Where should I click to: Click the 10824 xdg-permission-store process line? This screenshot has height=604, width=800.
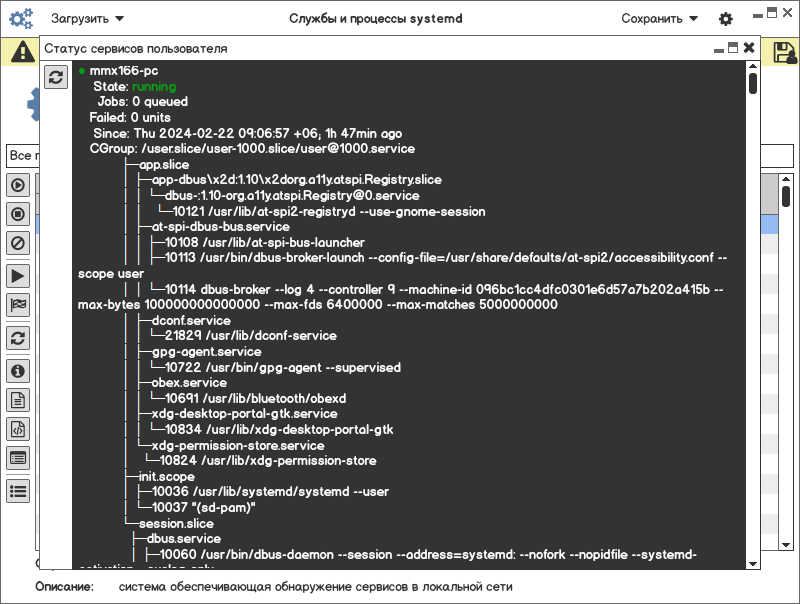pos(268,461)
